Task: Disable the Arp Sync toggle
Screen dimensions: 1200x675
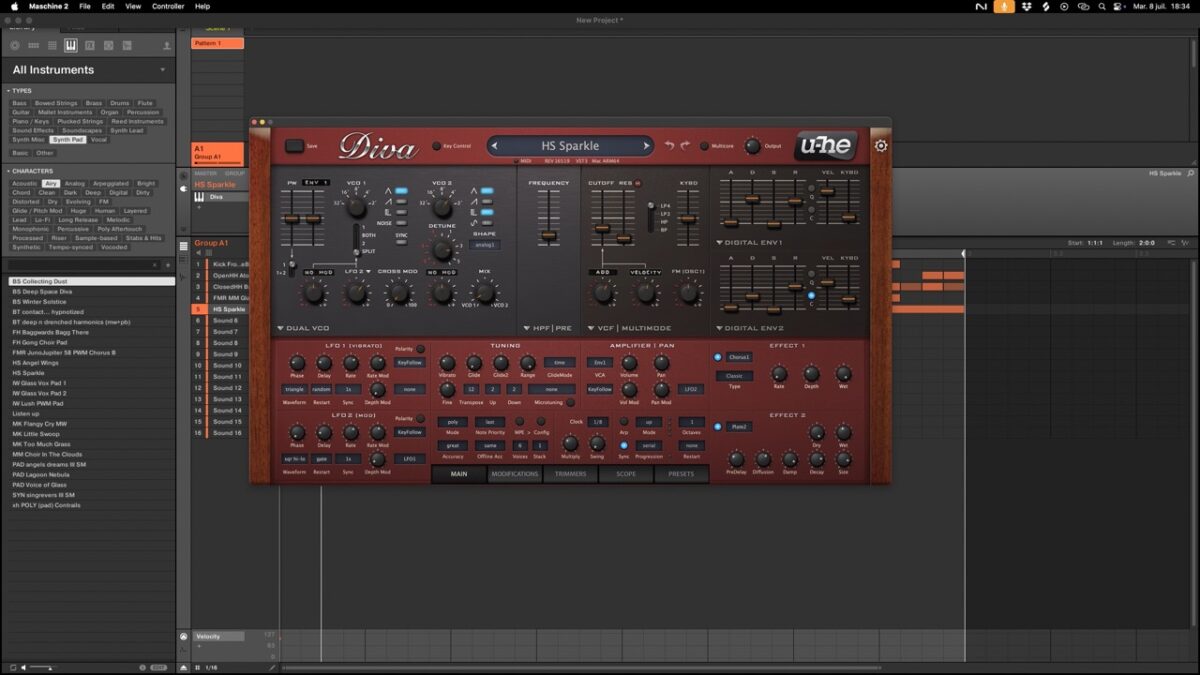Action: tap(624, 445)
